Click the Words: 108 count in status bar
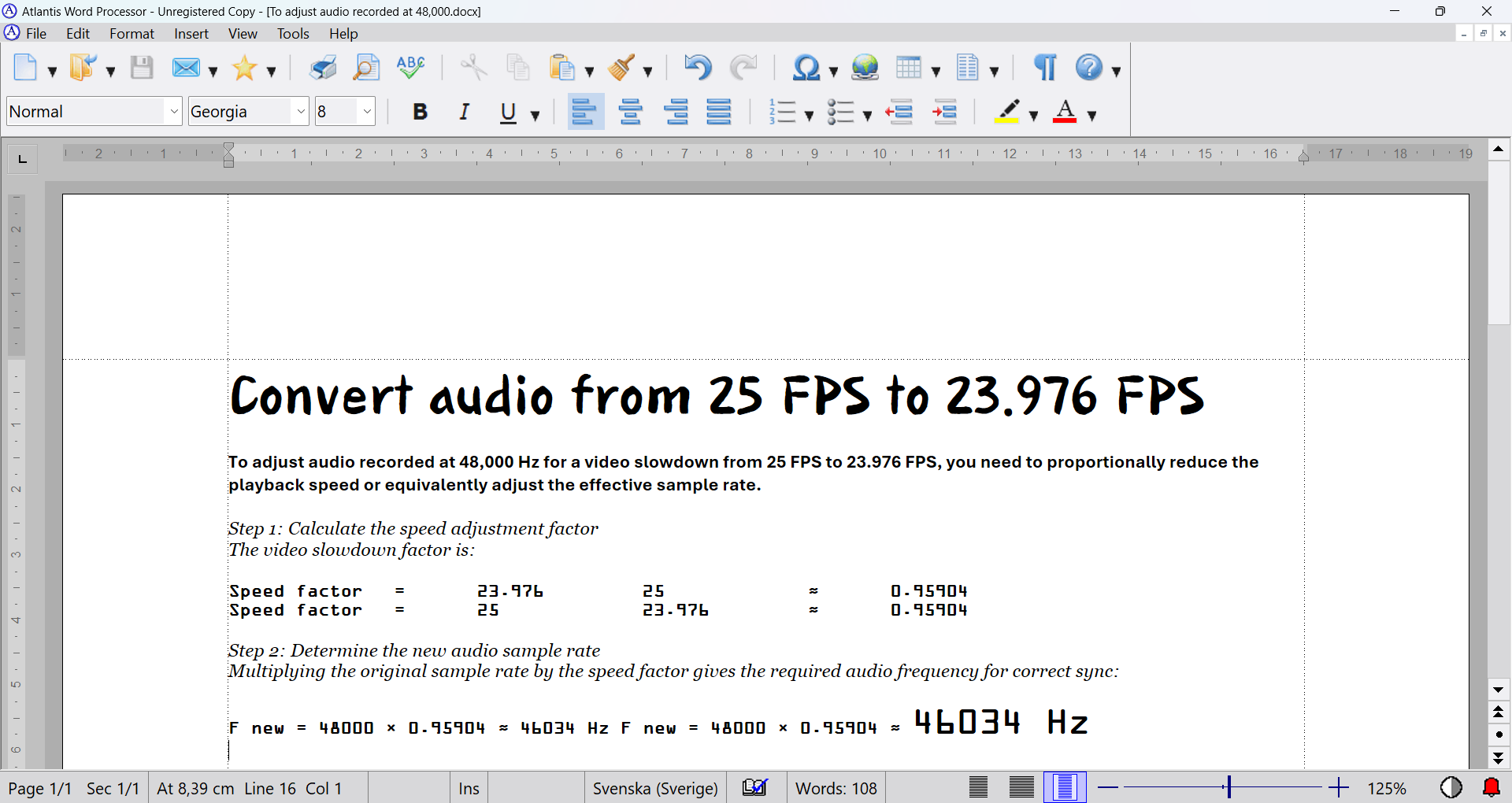Image resolution: width=1512 pixels, height=803 pixels. (836, 788)
